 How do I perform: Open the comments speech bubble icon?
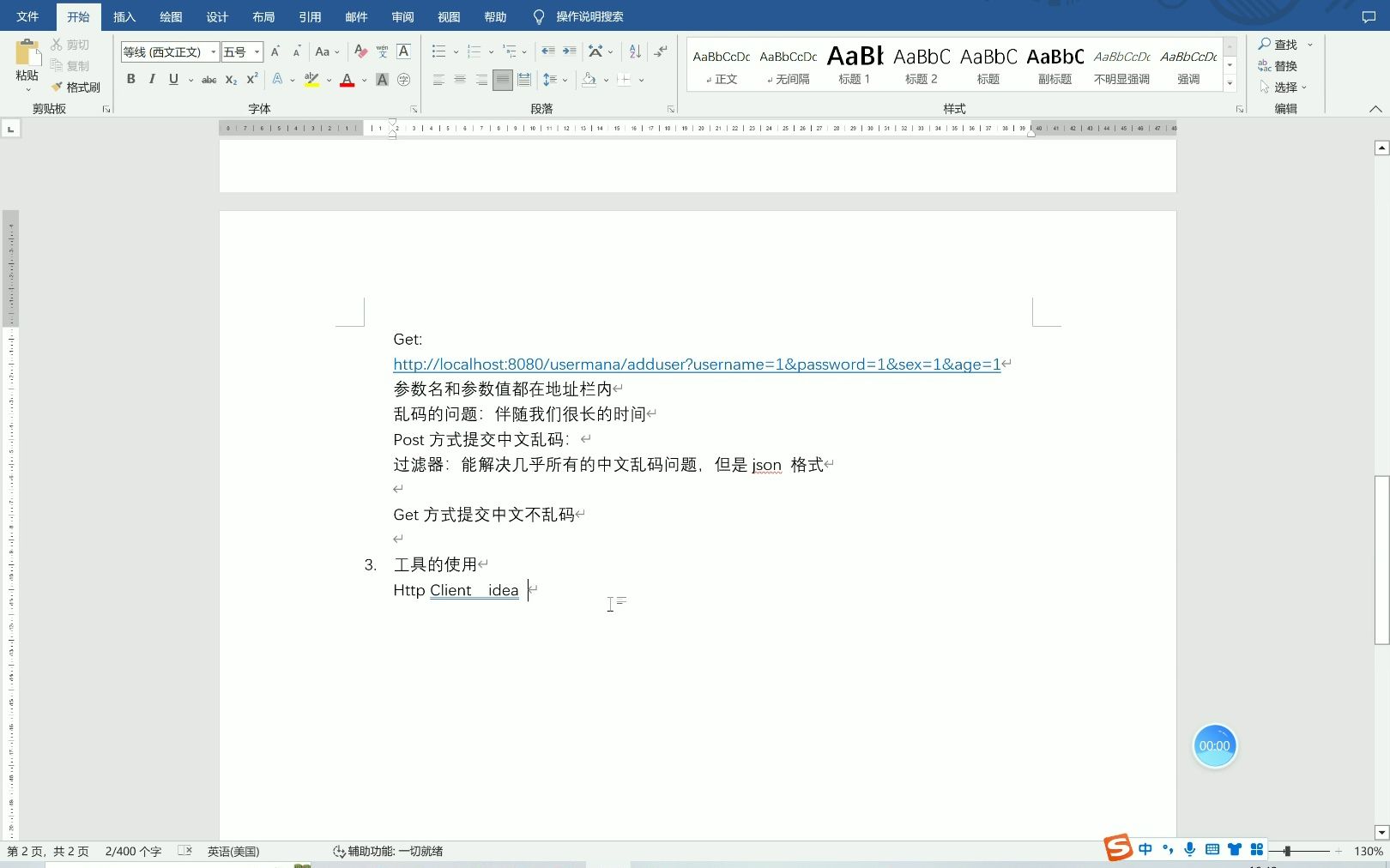coord(1369,16)
